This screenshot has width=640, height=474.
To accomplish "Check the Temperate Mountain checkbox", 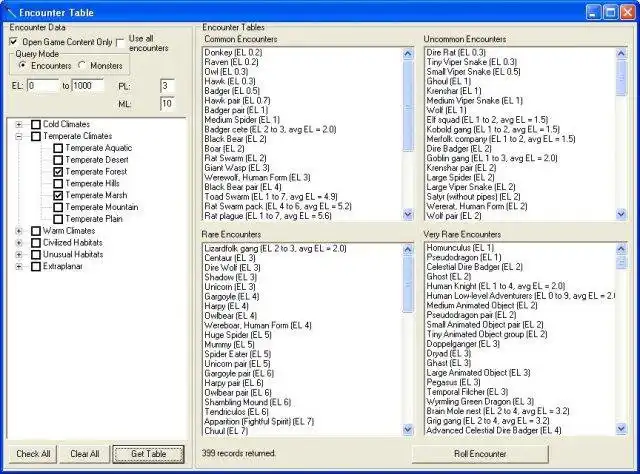I will click(58, 207).
